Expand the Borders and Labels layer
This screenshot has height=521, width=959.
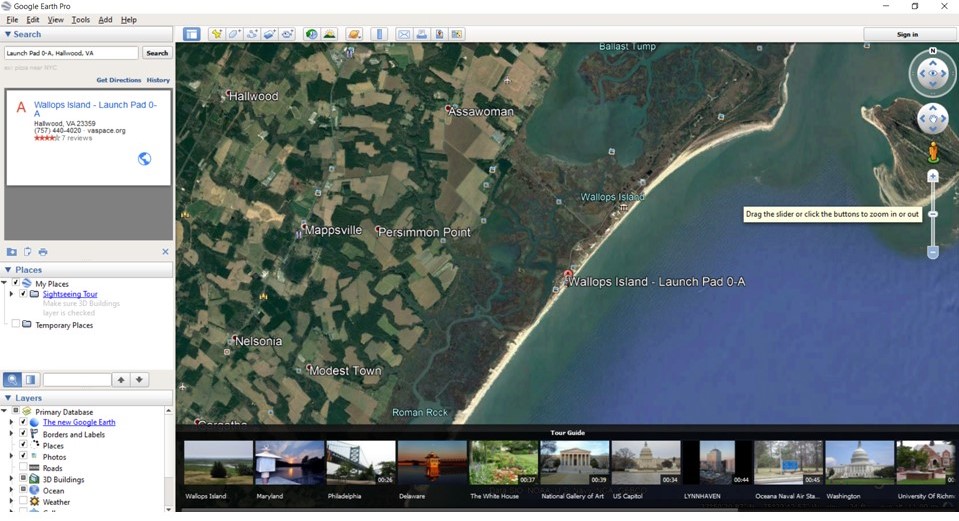pyautogui.click(x=11, y=434)
